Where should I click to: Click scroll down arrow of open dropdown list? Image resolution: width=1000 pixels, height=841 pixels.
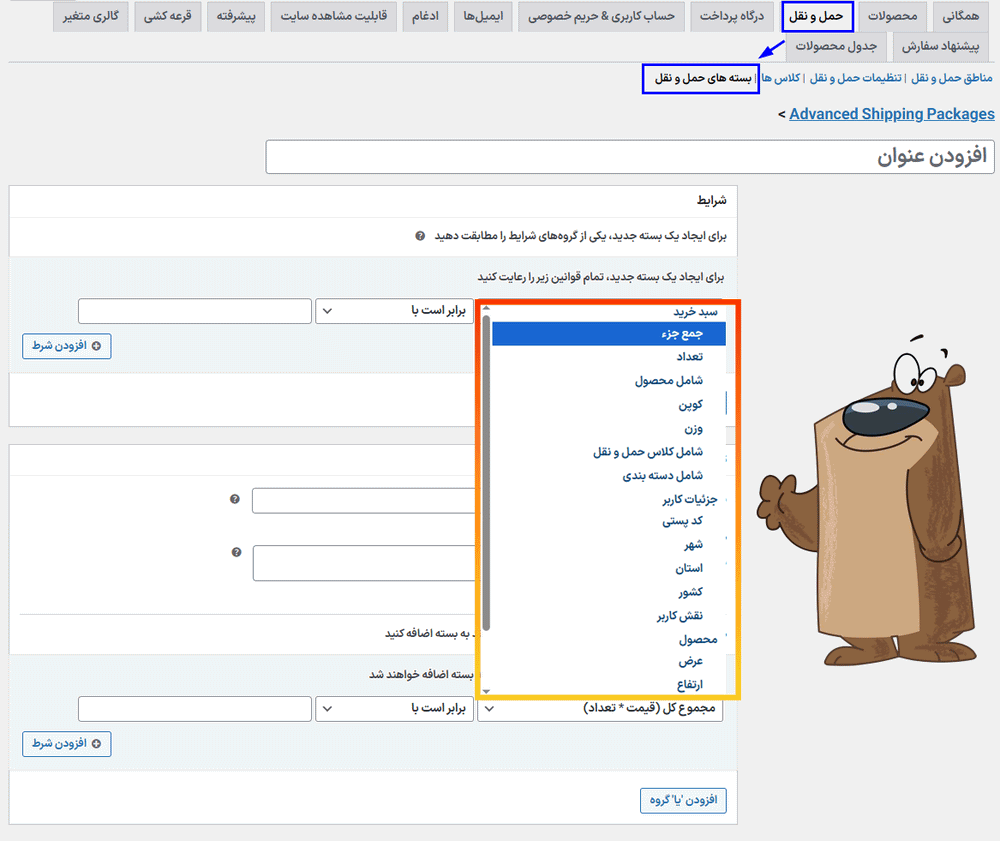(x=486, y=691)
